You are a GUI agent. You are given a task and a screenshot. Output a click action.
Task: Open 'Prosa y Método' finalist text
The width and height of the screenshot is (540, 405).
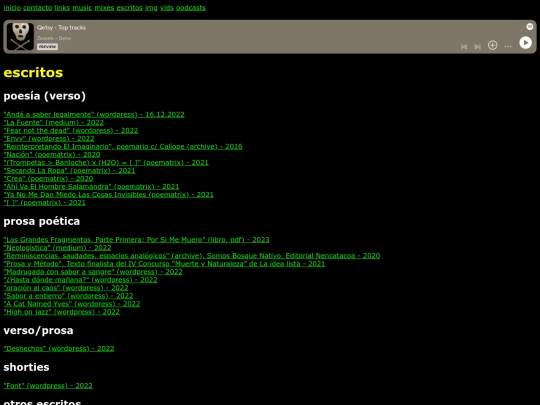coord(164,264)
